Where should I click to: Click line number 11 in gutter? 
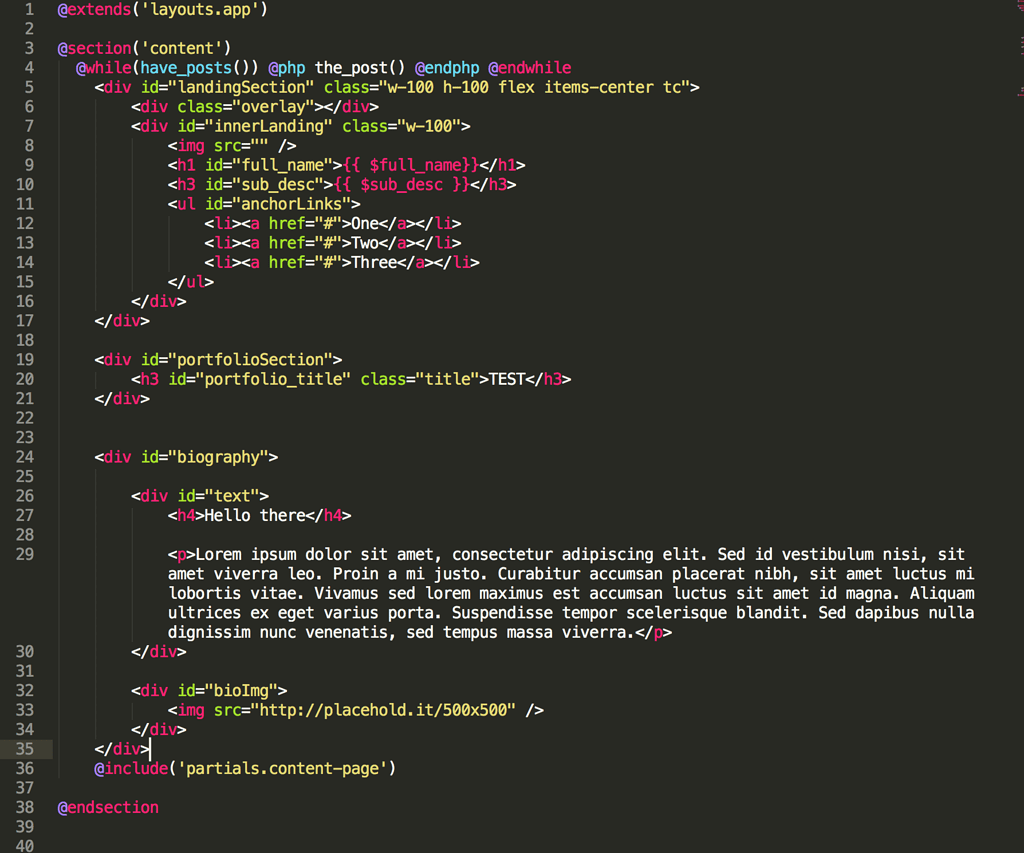pos(25,204)
